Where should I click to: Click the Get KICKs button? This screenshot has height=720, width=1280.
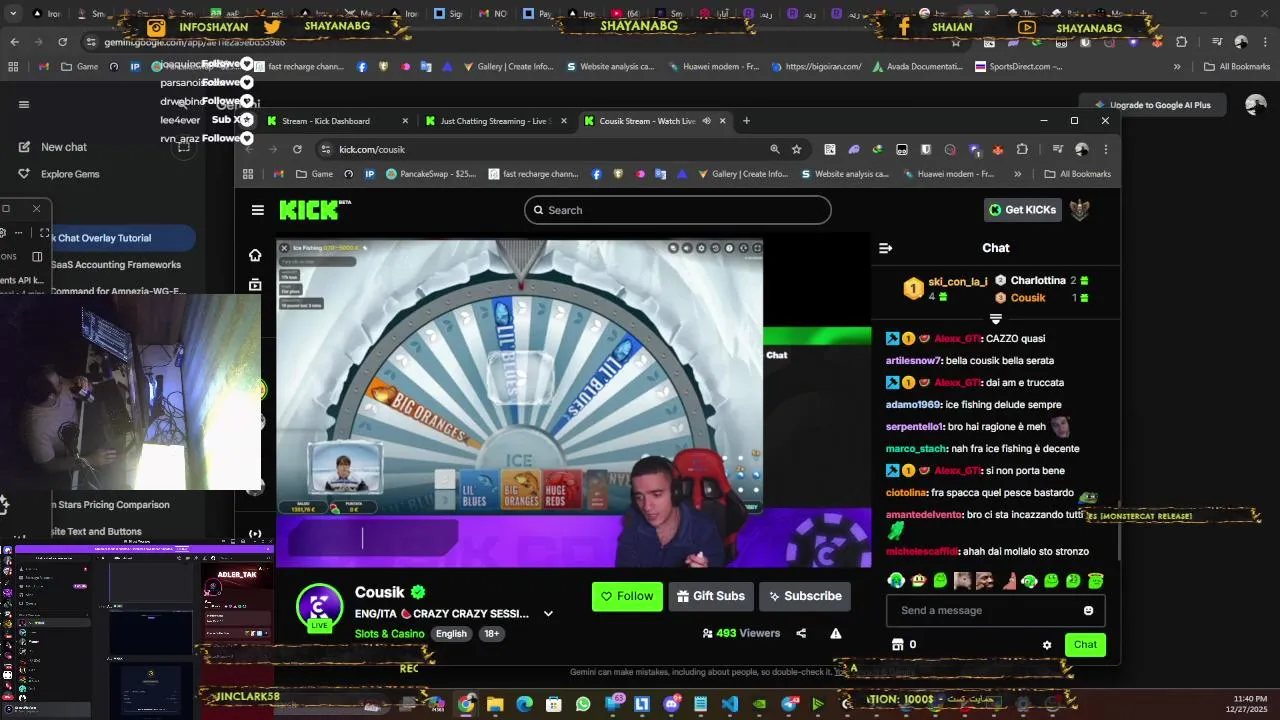[x=1022, y=210]
